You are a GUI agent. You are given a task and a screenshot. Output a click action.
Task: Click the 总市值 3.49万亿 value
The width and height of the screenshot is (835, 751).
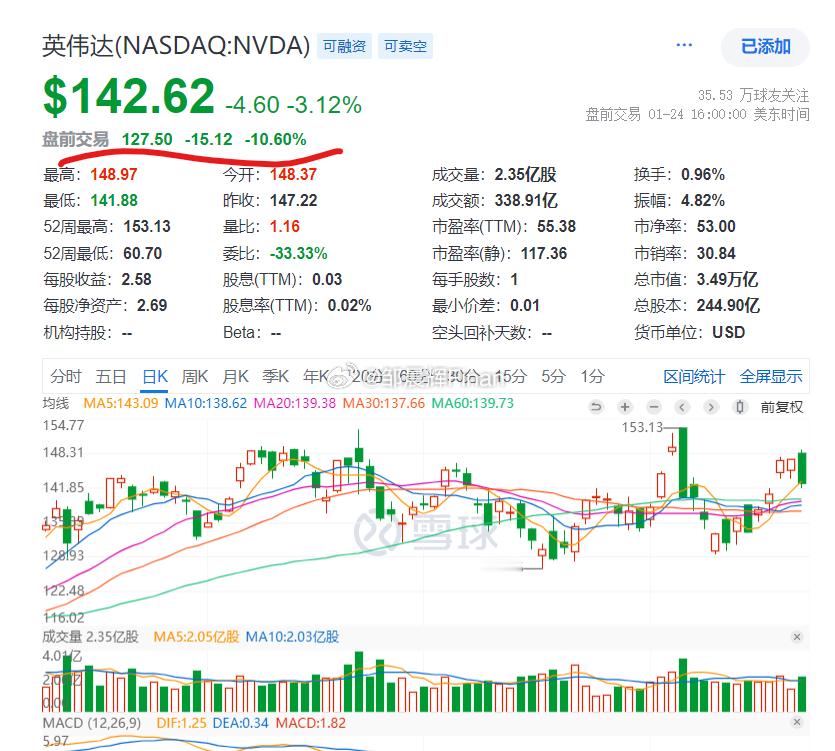click(x=727, y=280)
